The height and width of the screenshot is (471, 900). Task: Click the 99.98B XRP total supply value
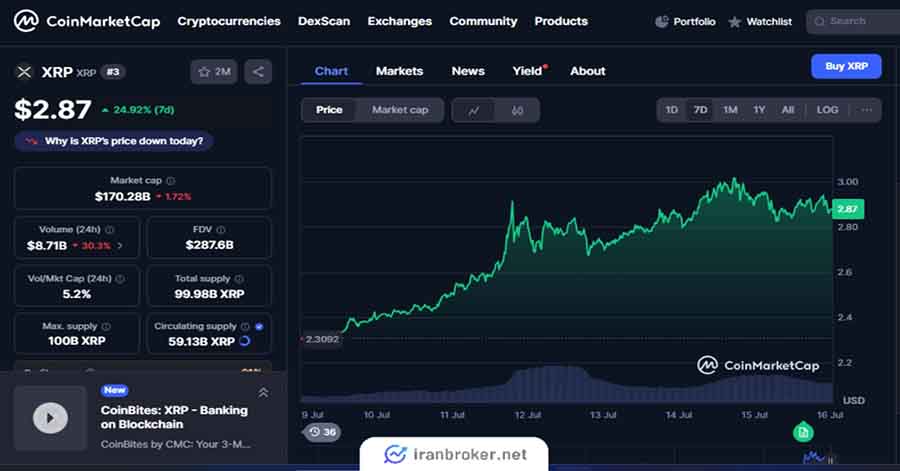pos(210,294)
